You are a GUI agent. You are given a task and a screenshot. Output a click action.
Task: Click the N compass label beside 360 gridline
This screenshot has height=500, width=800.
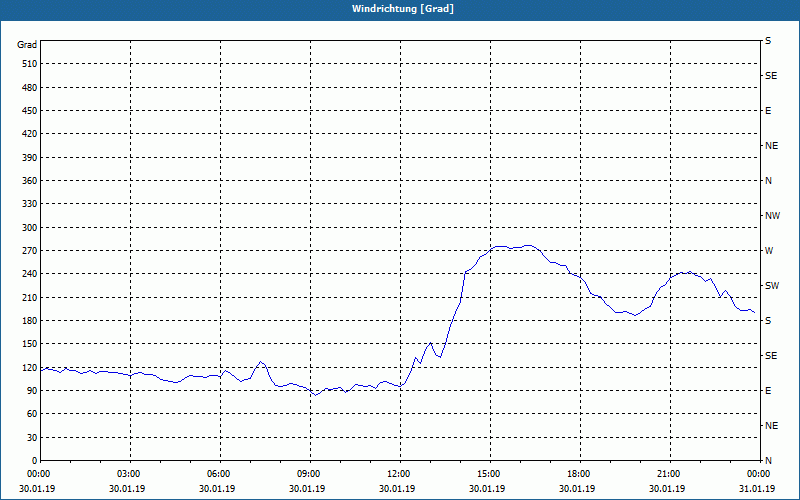pyautogui.click(x=768, y=181)
